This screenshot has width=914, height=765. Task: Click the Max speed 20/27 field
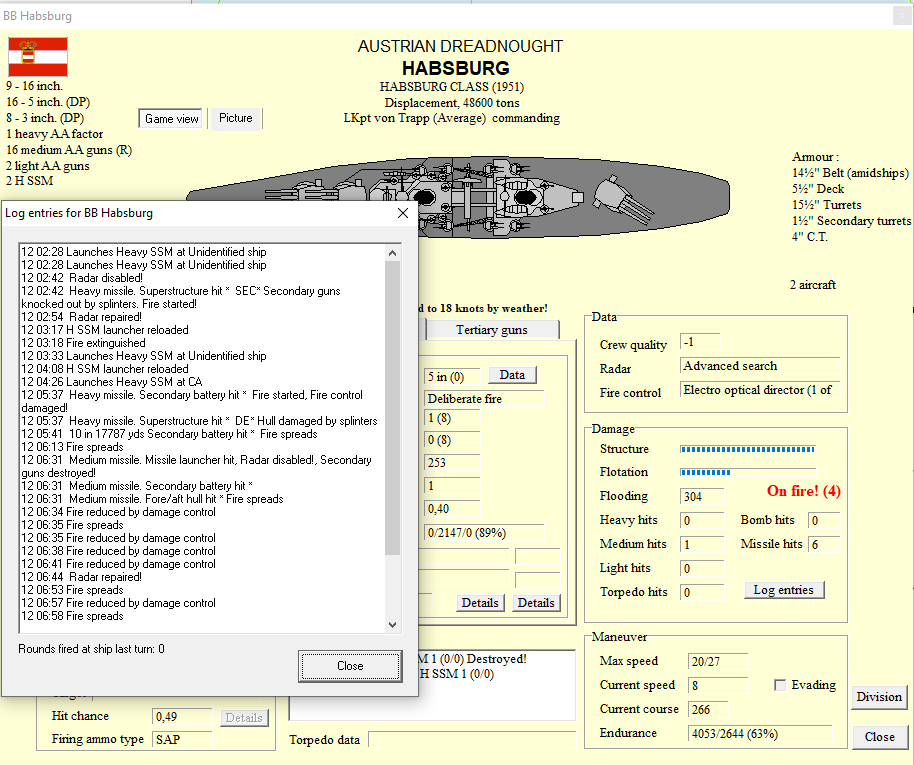(718, 662)
